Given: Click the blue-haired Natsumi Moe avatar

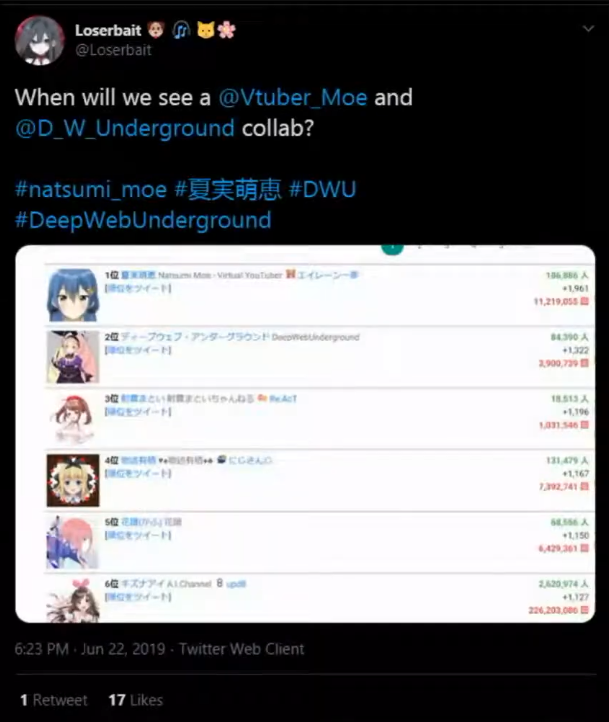Looking at the screenshot, I should [73, 295].
